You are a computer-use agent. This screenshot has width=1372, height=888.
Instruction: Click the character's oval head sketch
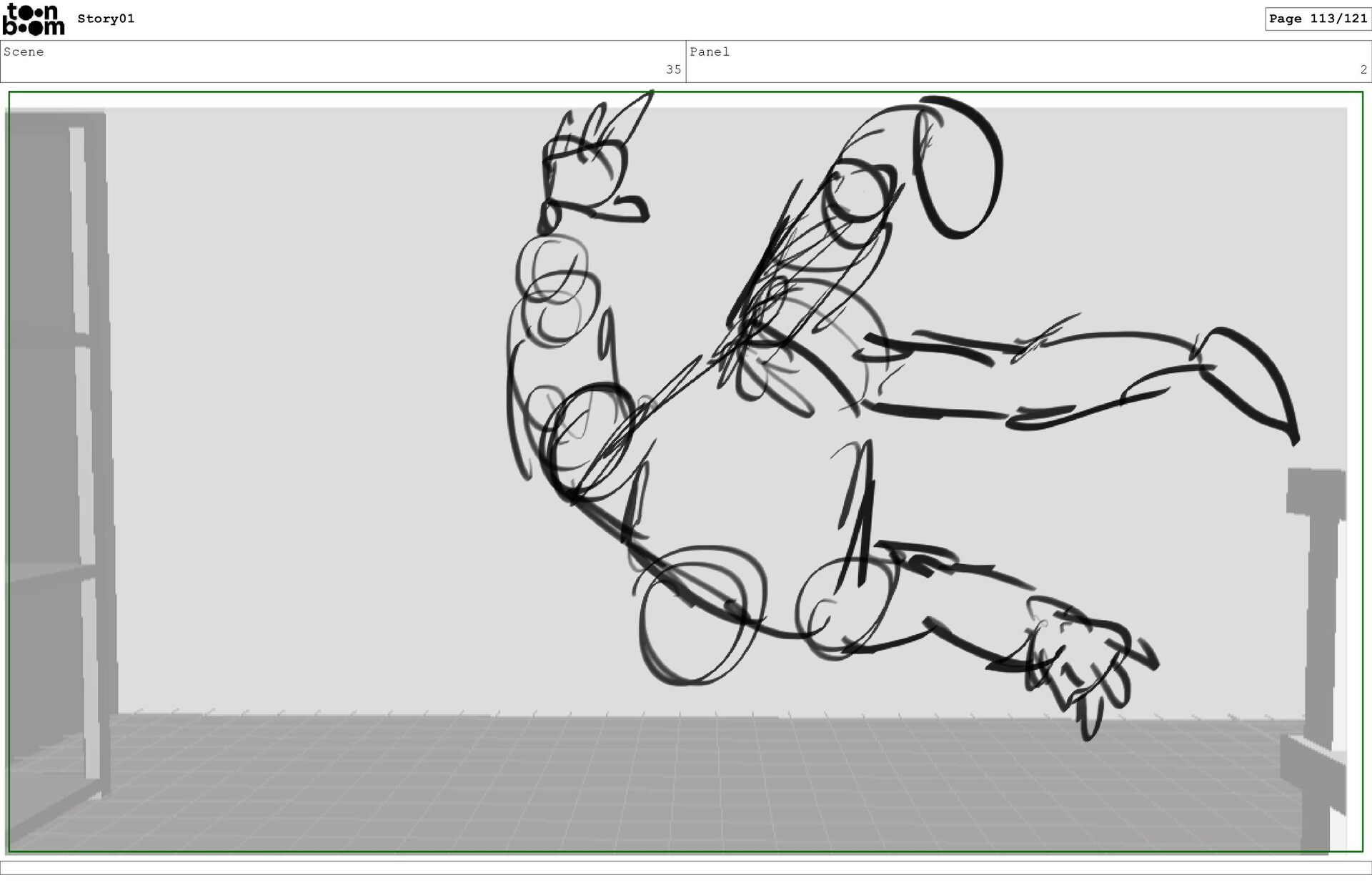pyautogui.click(x=958, y=168)
